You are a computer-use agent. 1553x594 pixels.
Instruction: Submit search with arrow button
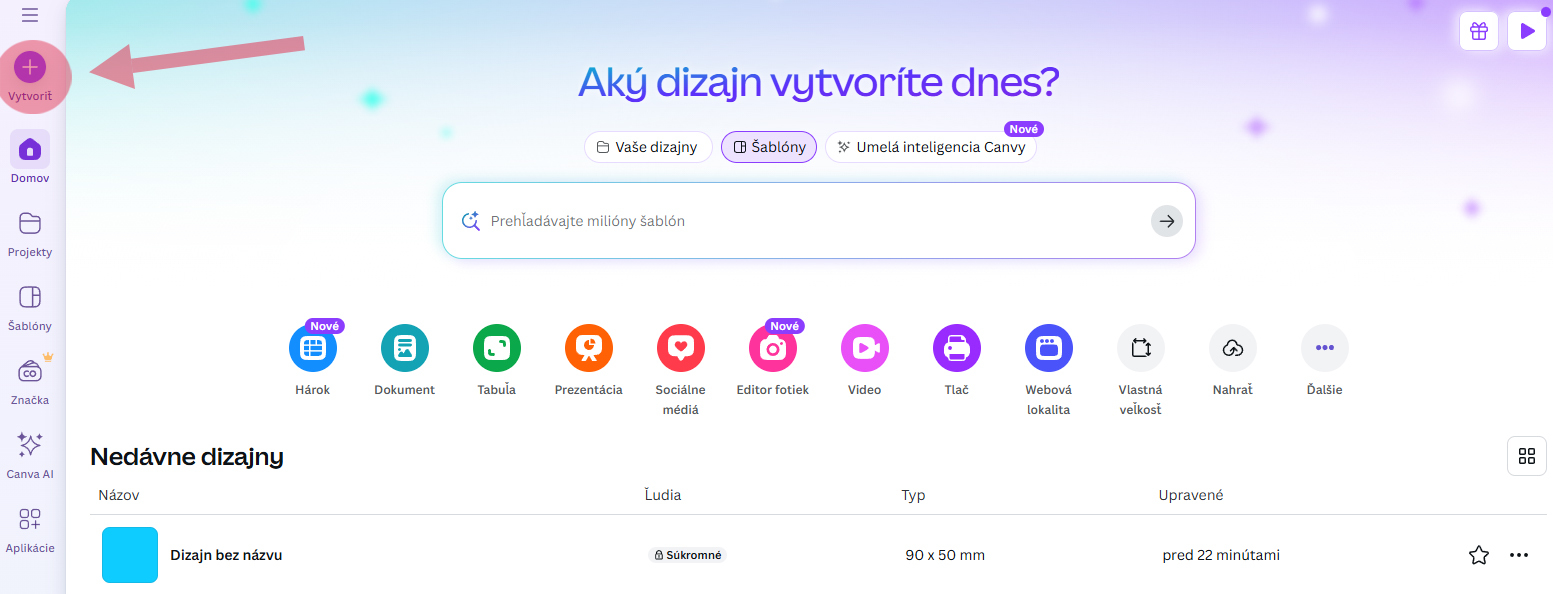tap(1167, 221)
